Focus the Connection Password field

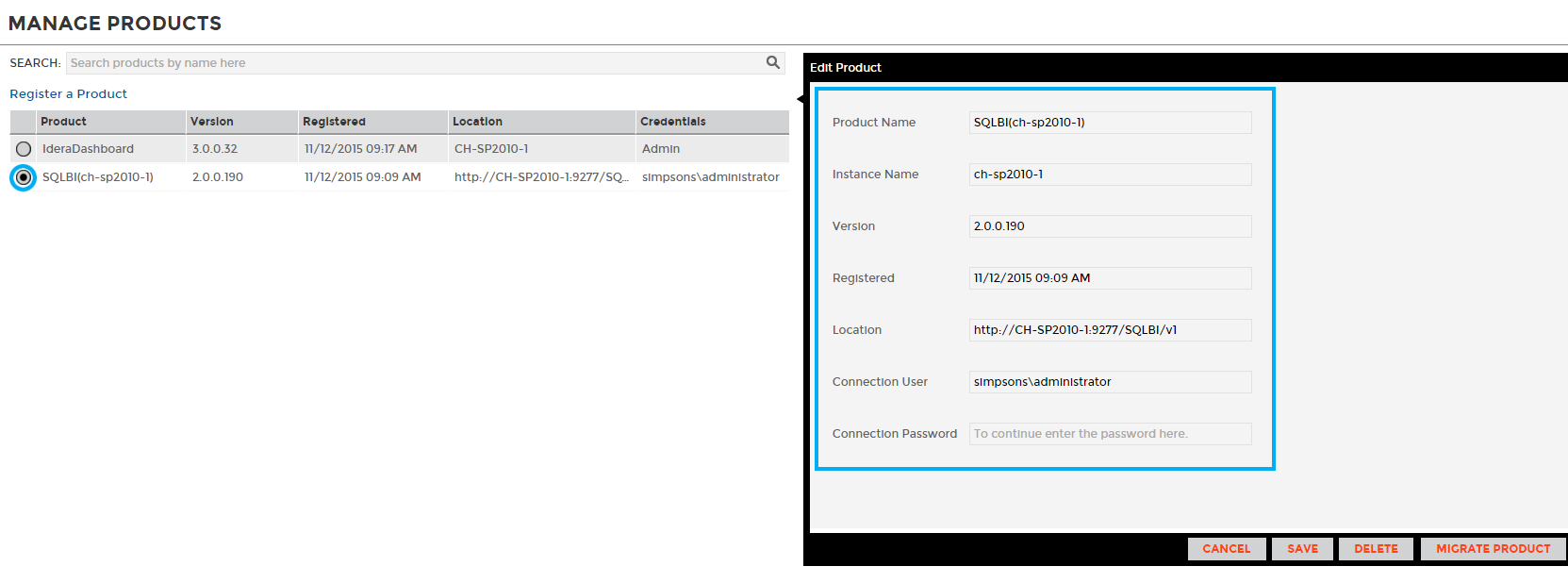click(1110, 434)
